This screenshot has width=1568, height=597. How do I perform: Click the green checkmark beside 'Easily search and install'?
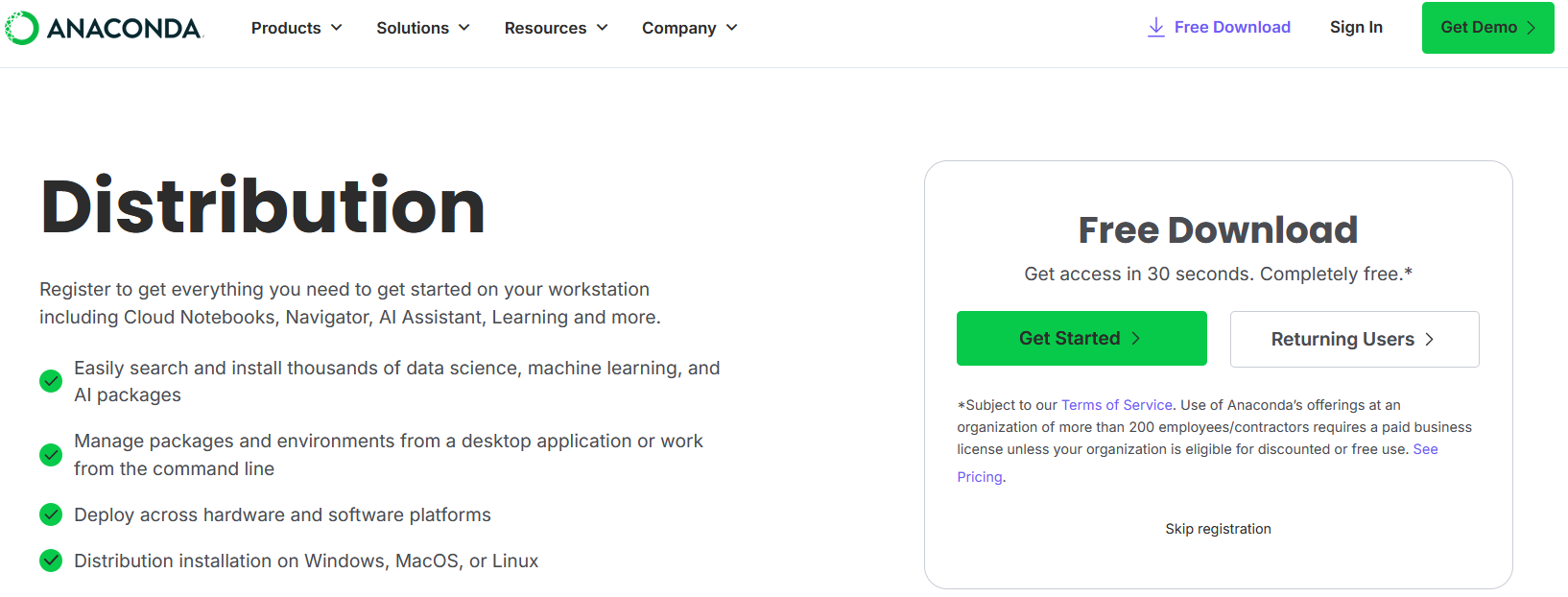(x=51, y=381)
